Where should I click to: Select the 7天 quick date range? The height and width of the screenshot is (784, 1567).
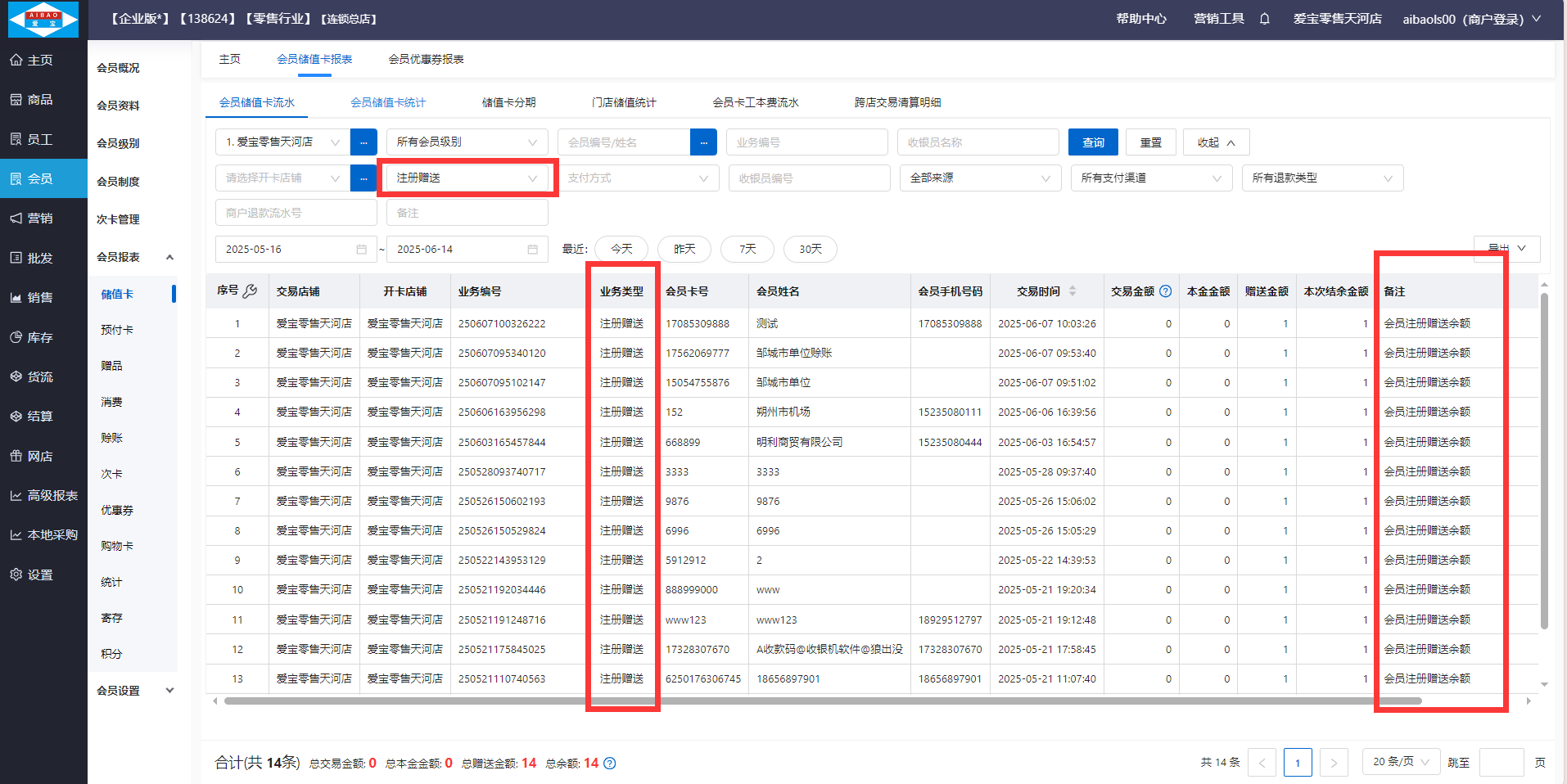click(747, 250)
